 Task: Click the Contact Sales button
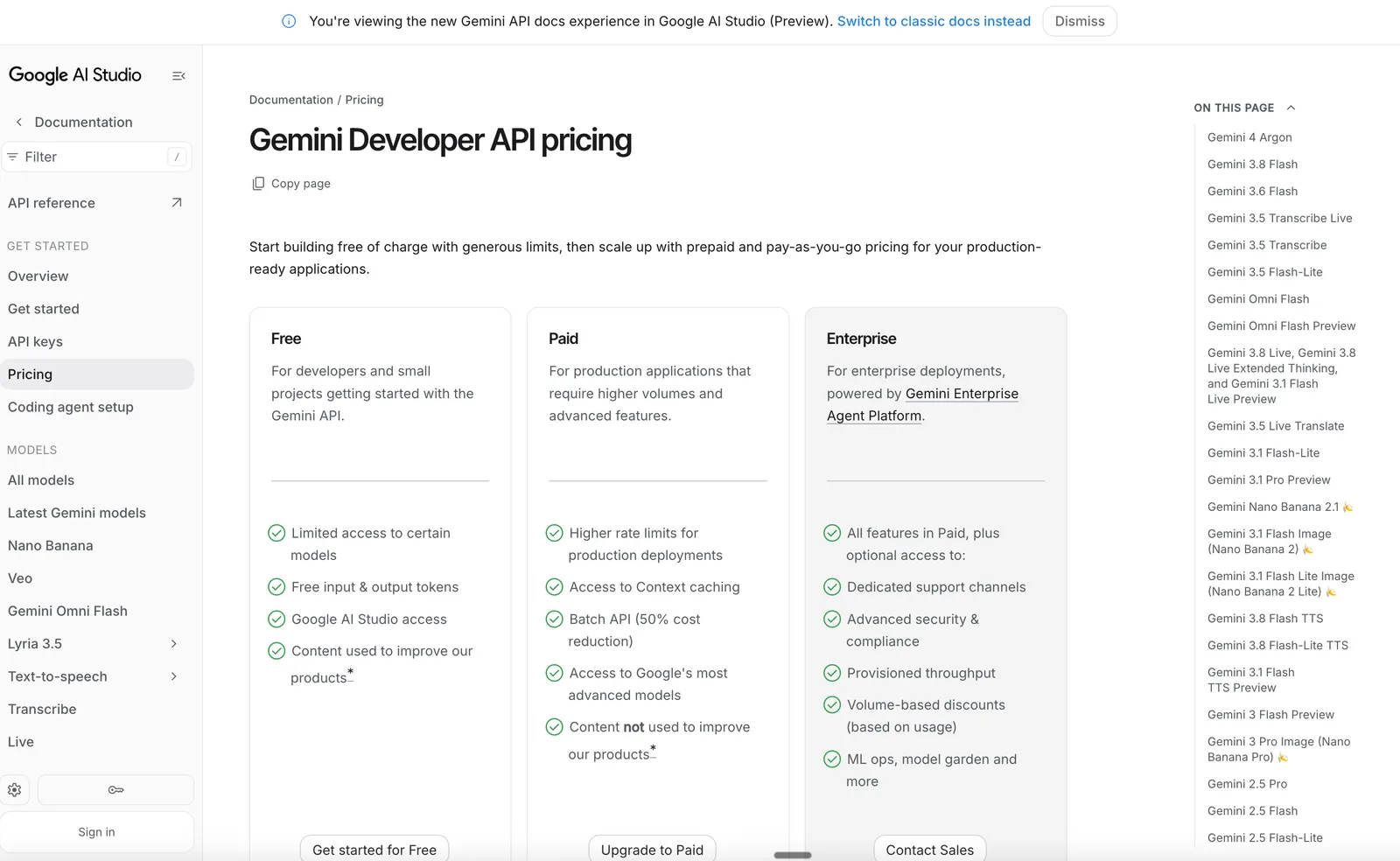click(x=930, y=849)
